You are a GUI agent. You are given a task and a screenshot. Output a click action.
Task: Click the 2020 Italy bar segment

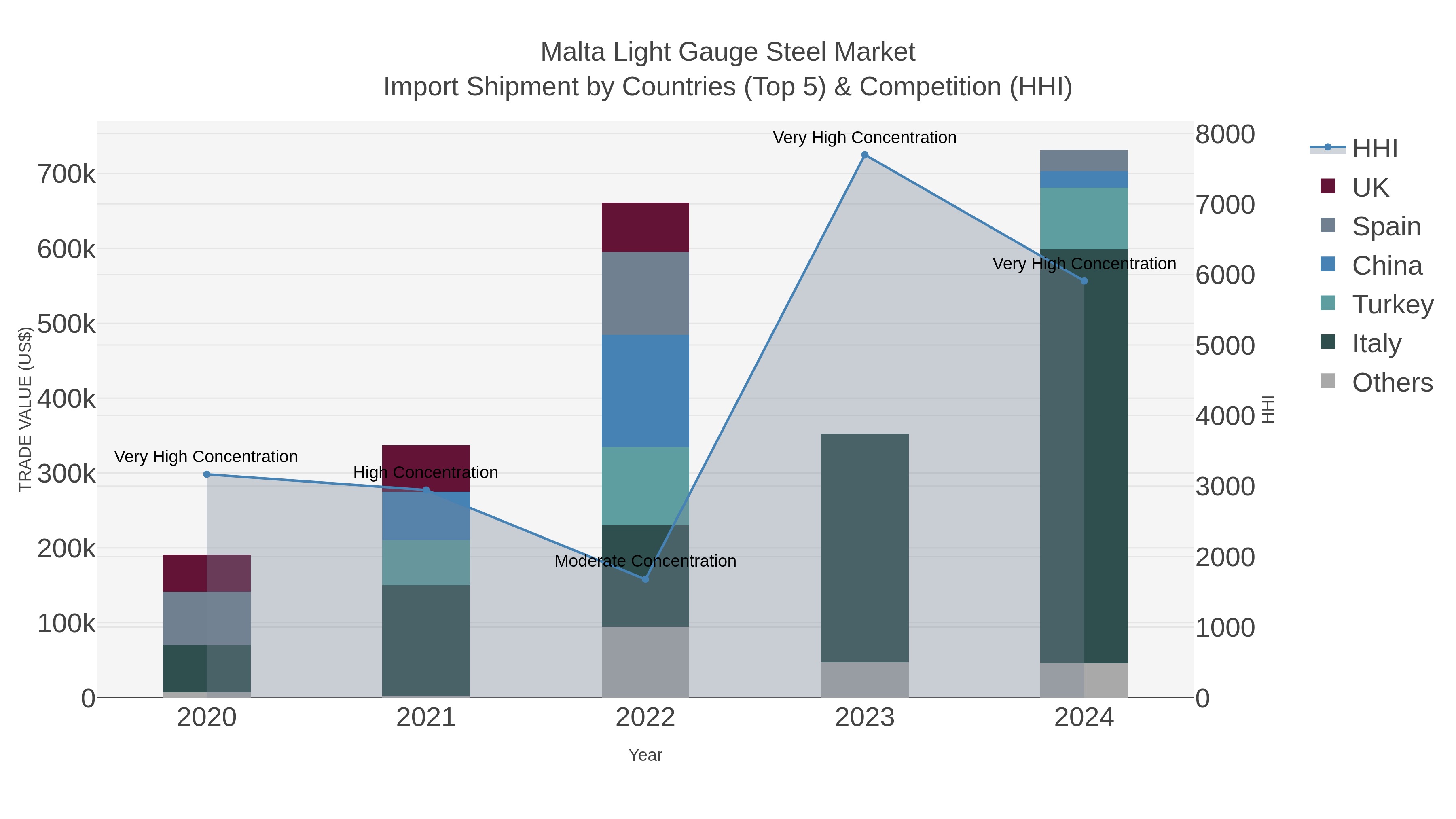[207, 669]
